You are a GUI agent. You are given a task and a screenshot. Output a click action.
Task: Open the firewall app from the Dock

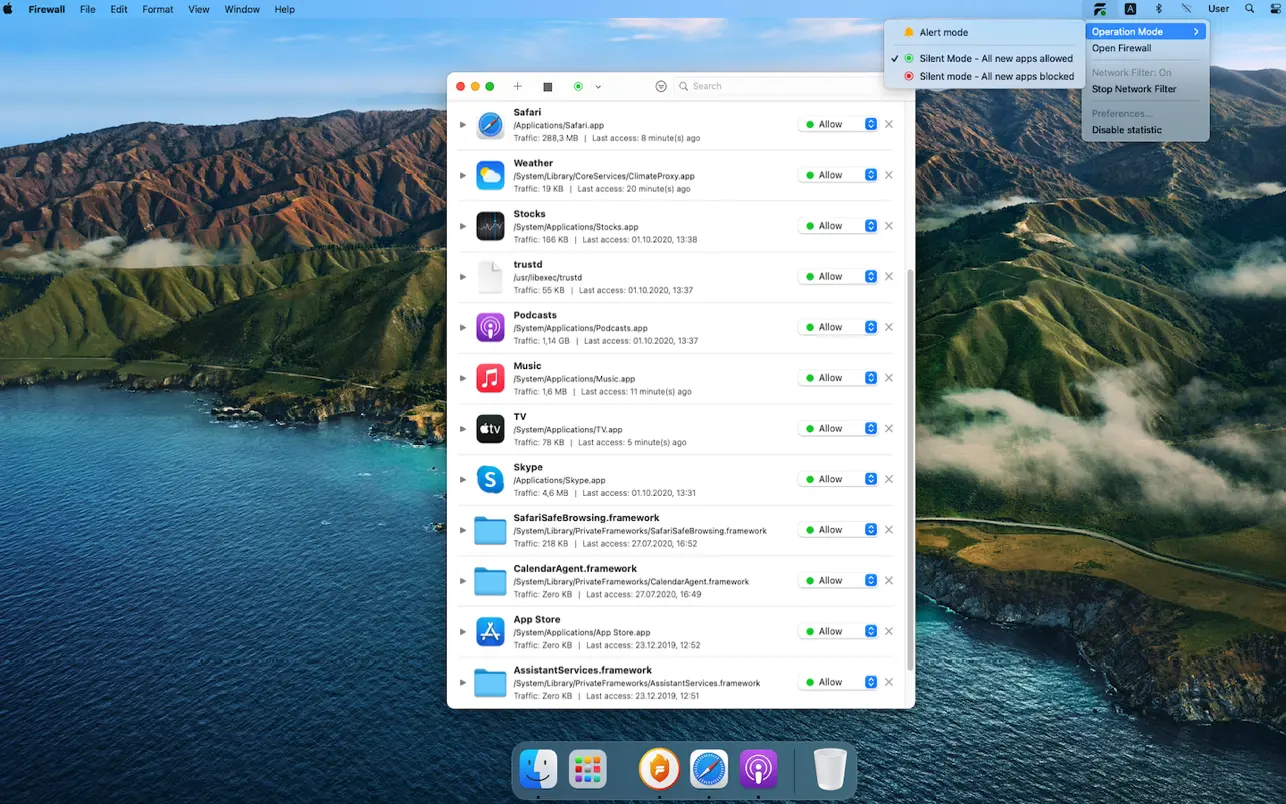658,769
